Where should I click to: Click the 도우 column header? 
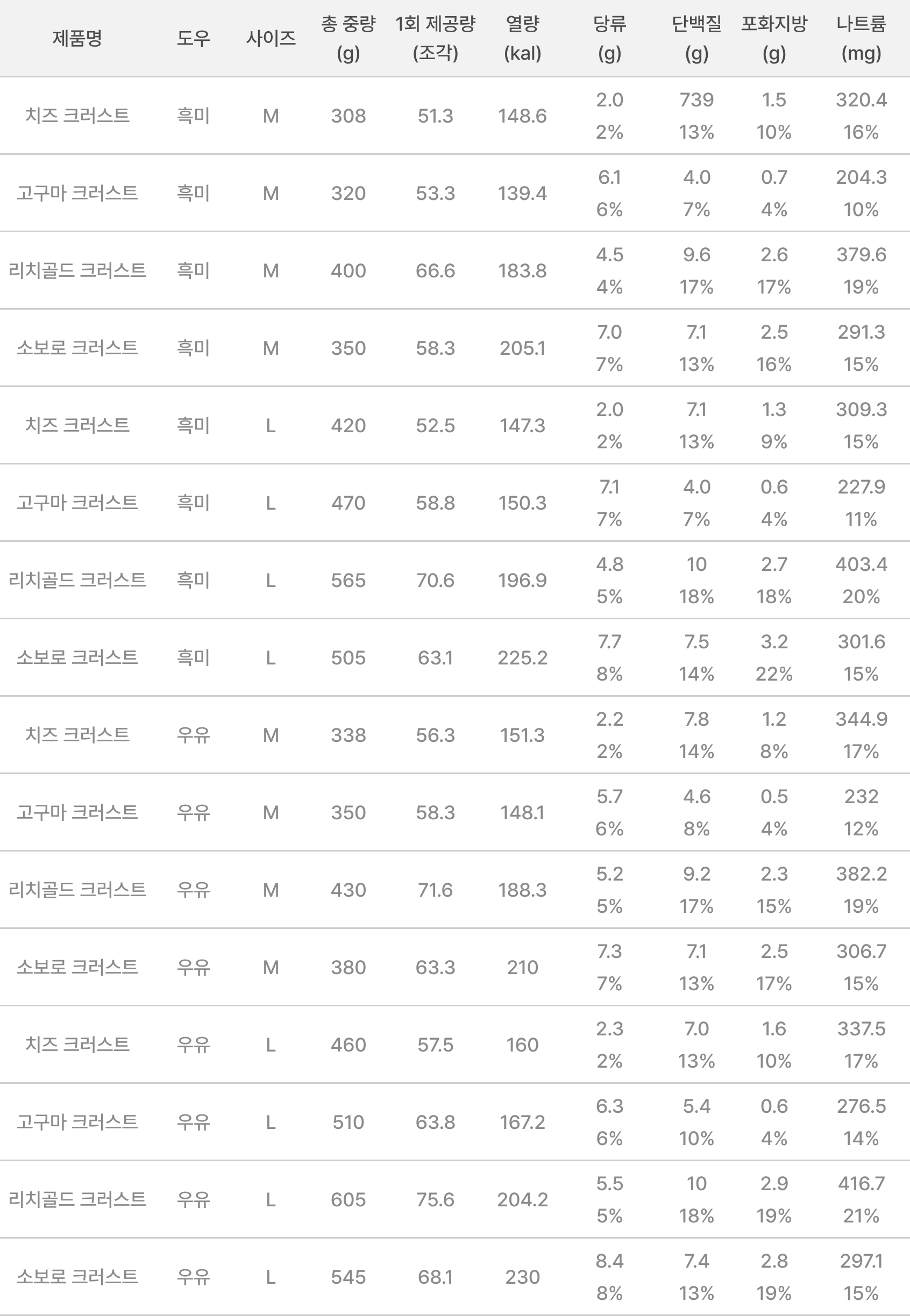click(x=193, y=38)
